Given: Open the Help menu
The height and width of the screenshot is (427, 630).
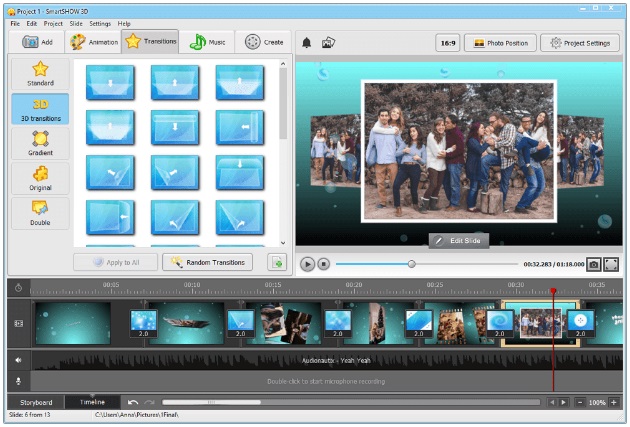Looking at the screenshot, I should (124, 24).
